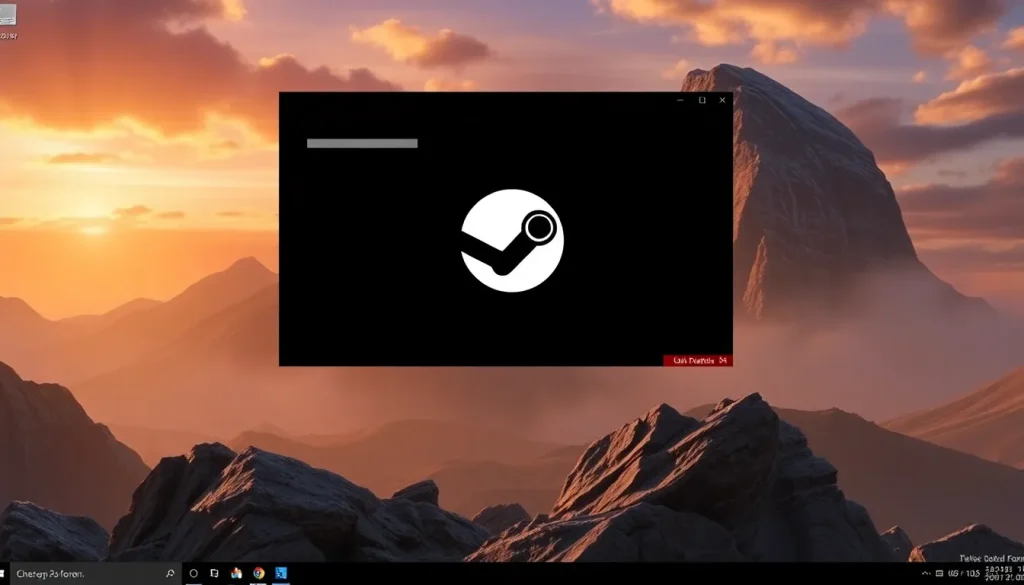1024x585 pixels.
Task: Minimize the Steam splash window
Action: pos(681,100)
